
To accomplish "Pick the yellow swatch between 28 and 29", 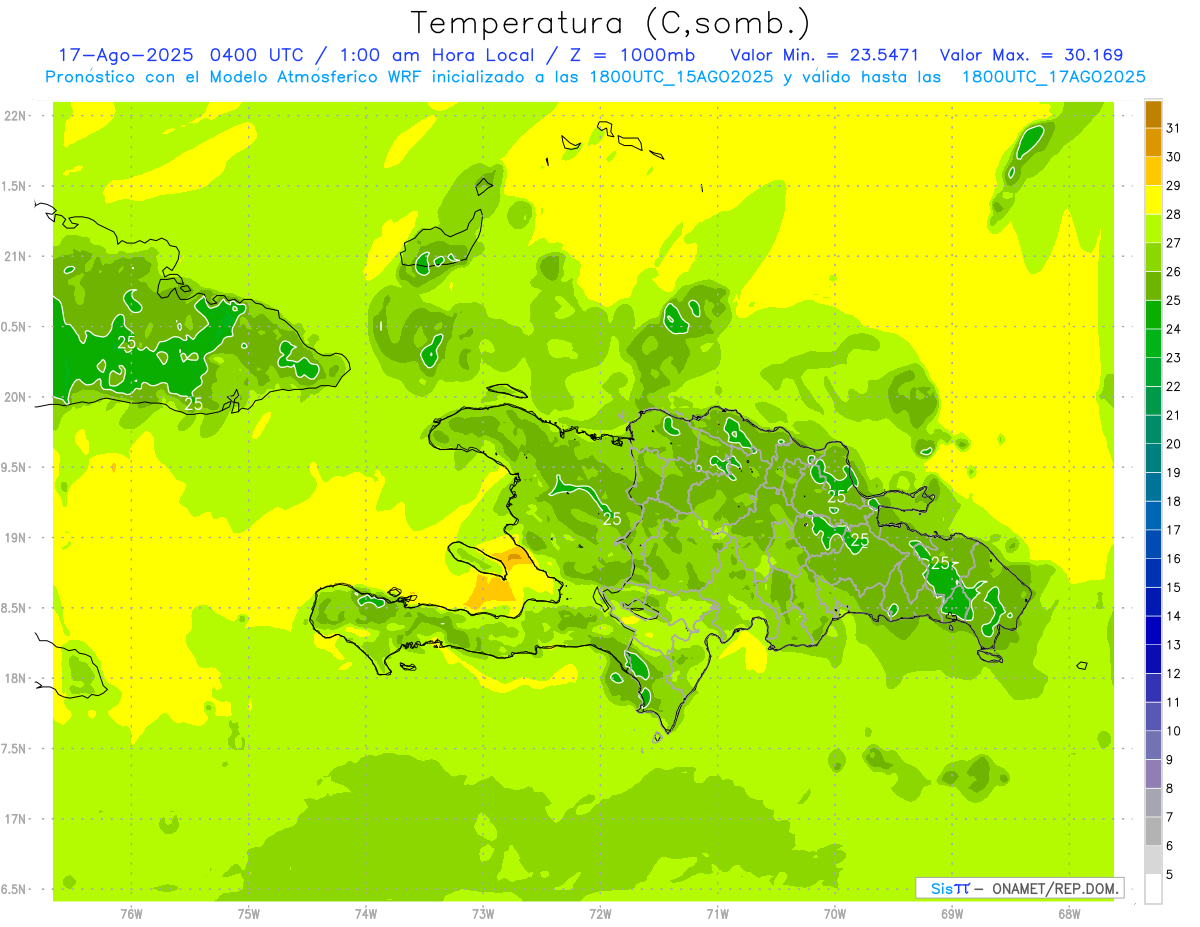I will (x=1153, y=200).
